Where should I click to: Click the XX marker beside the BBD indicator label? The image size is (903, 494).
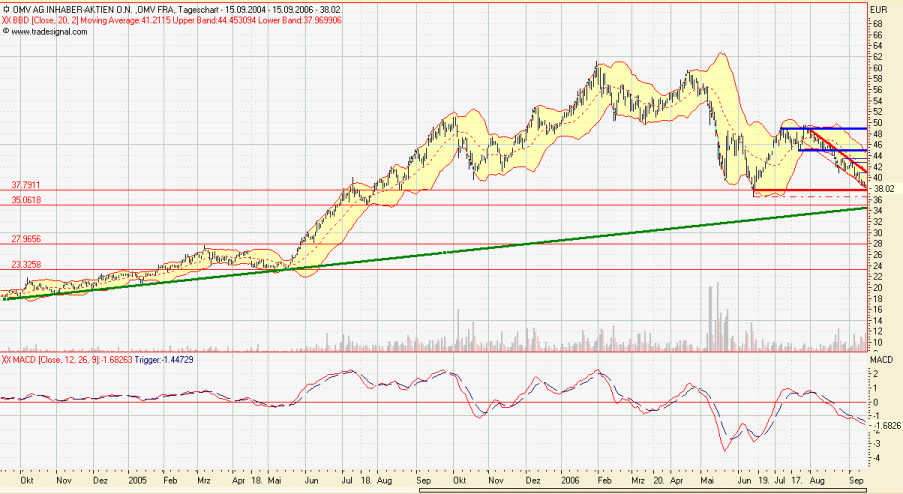(x=7, y=21)
